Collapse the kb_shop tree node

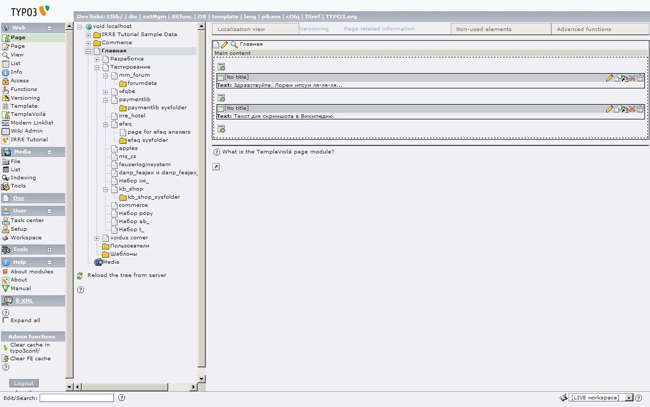105,189
